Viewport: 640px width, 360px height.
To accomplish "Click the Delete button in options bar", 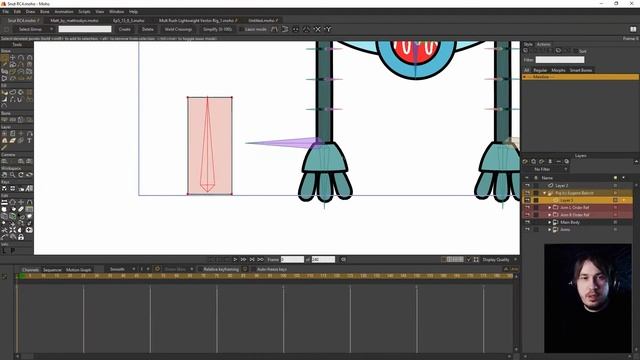I will 147,29.
